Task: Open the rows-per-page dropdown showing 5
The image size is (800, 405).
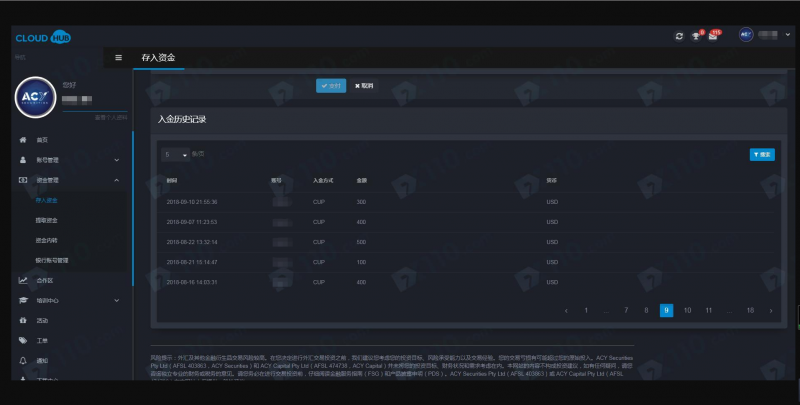Action: 176,155
